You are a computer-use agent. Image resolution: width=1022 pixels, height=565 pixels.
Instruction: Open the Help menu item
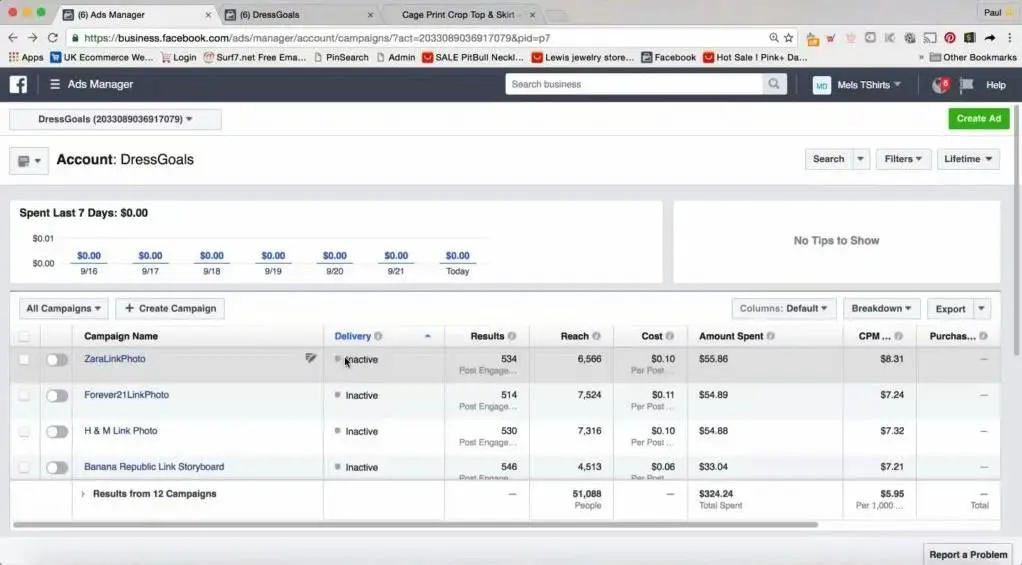995,85
